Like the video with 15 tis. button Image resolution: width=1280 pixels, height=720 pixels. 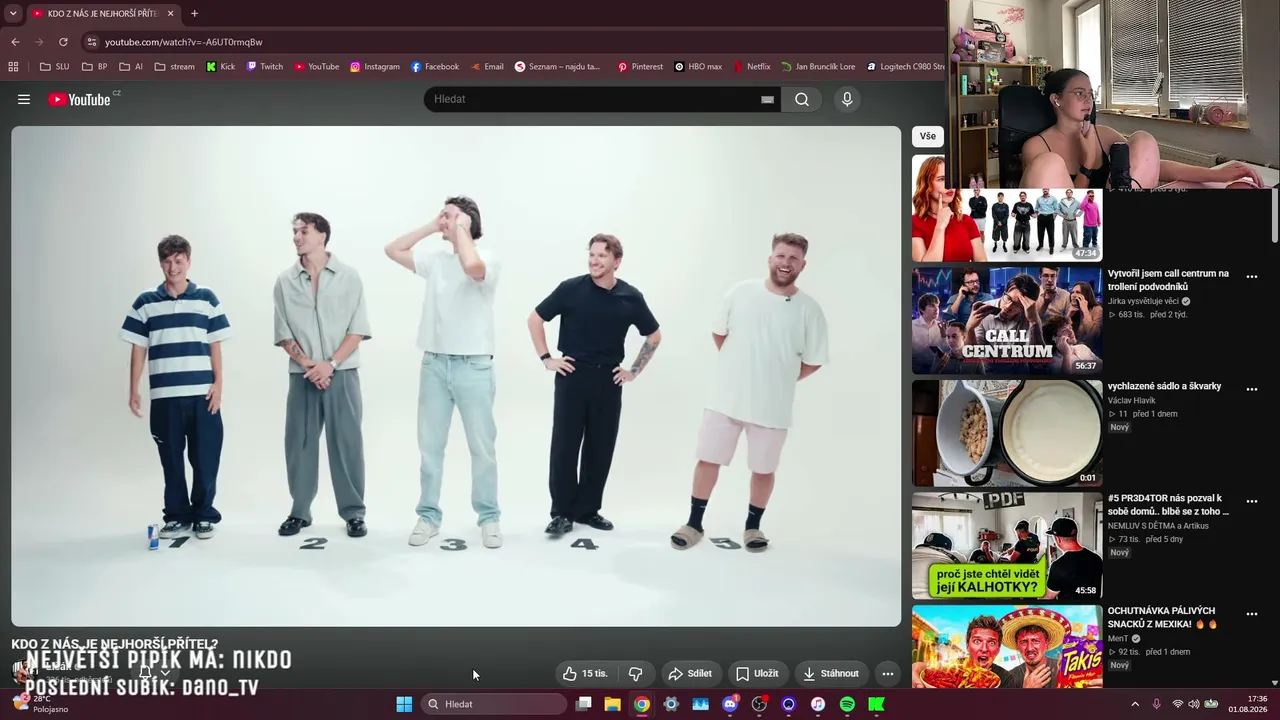click(x=586, y=673)
